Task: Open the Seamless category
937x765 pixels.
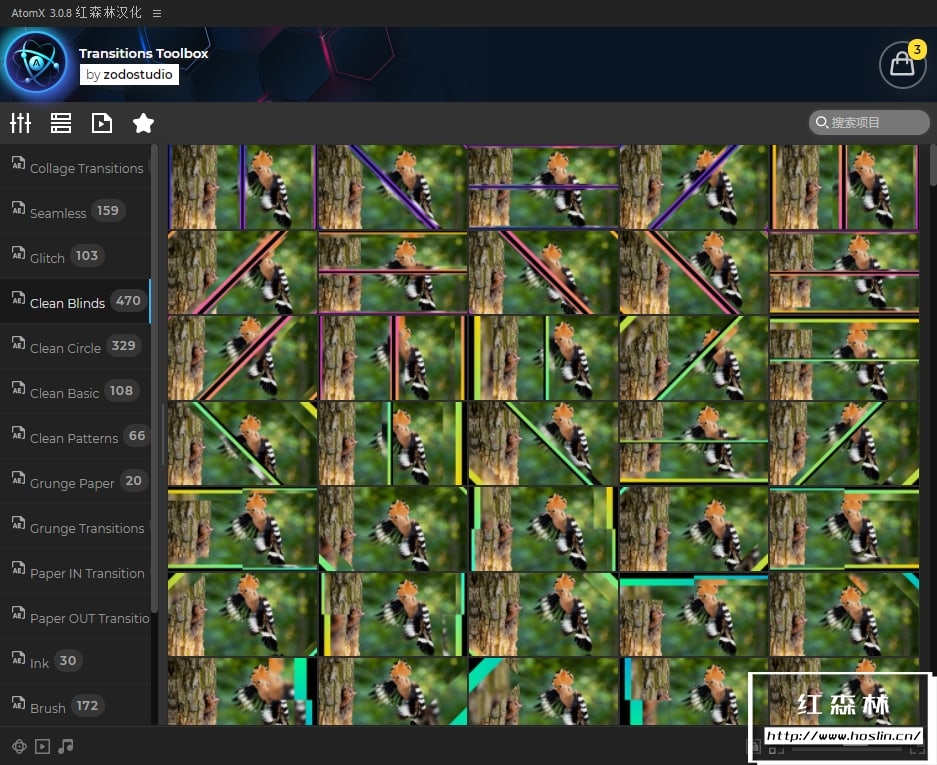Action: pos(58,213)
